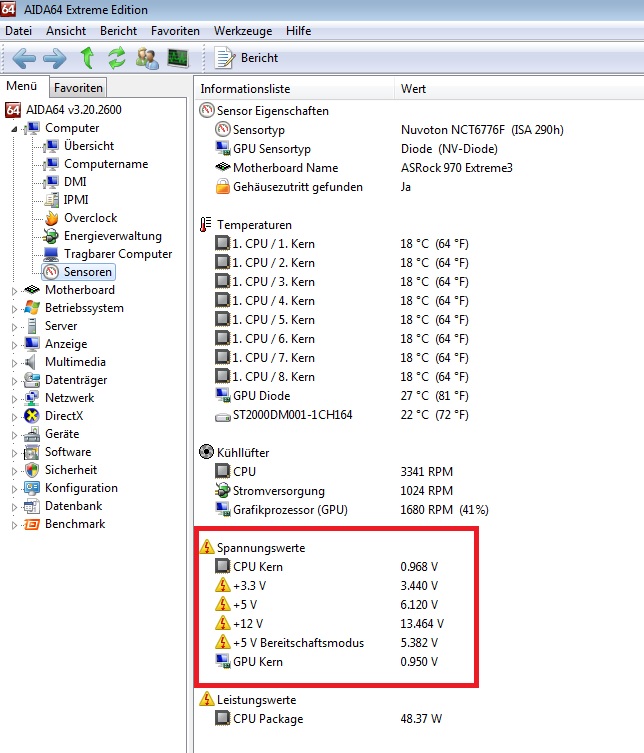Click the Kühllüfter fan icon
This screenshot has height=753, width=644.
pyautogui.click(x=207, y=452)
